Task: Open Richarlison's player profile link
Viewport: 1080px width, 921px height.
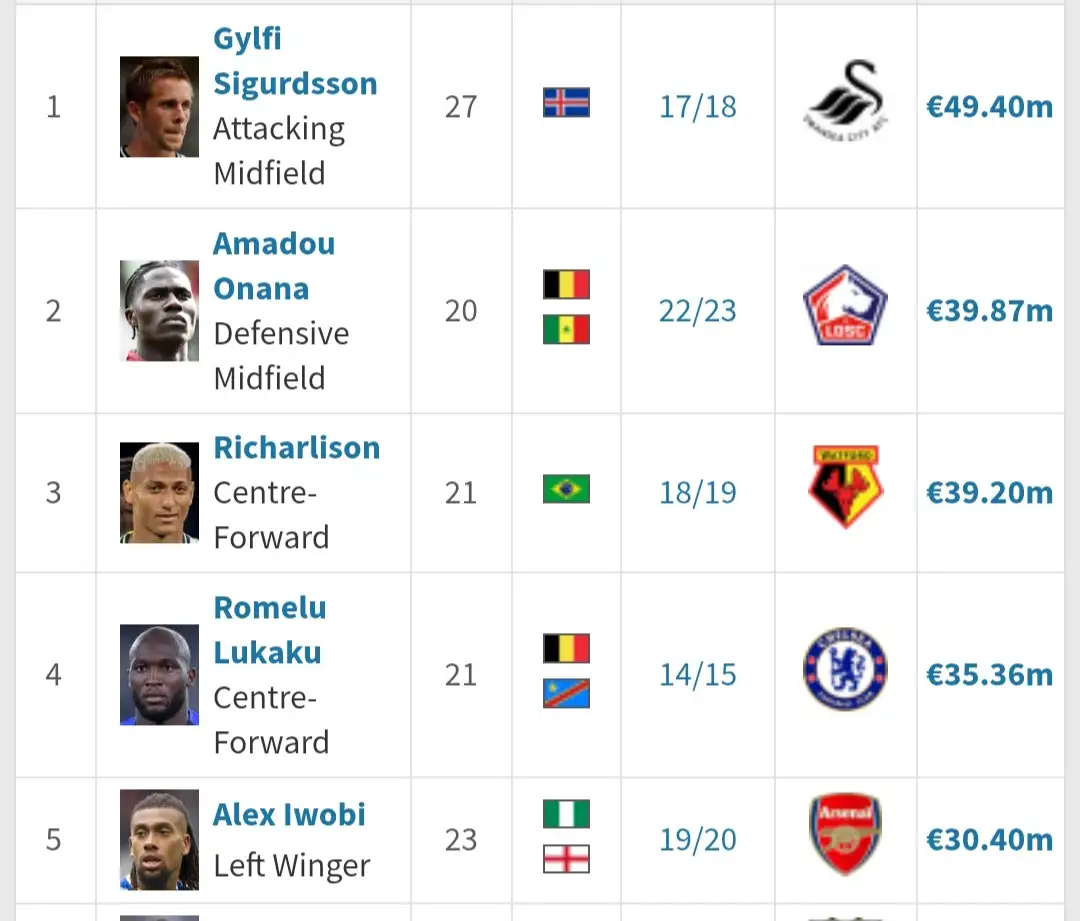Action: tap(297, 447)
